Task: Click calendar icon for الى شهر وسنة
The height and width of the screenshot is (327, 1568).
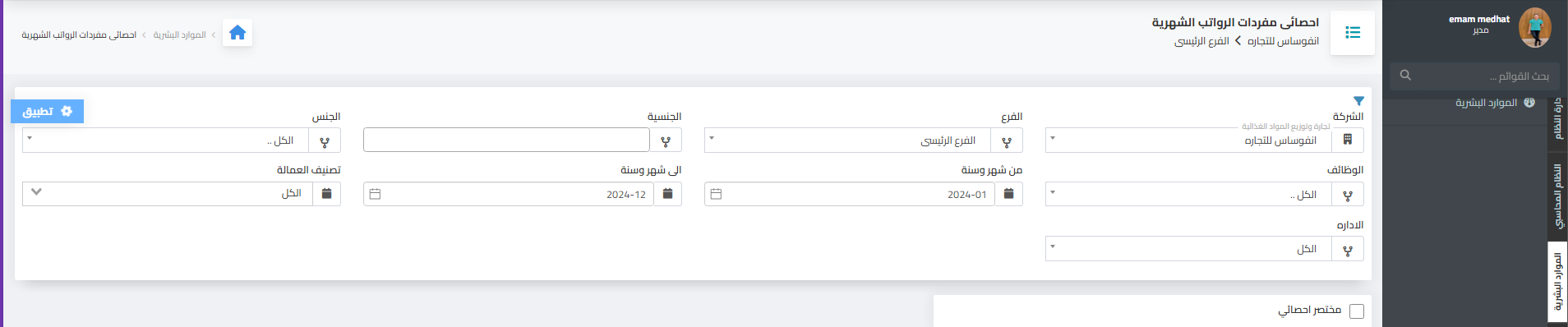Action: pos(668,194)
